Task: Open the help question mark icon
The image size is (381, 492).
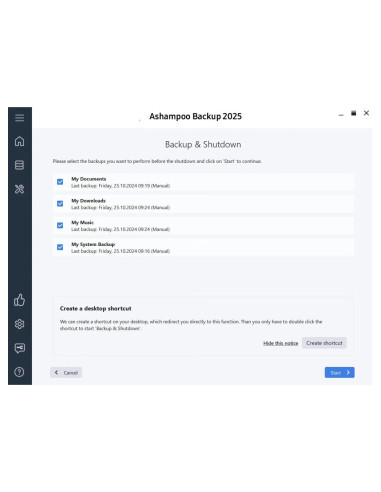Action: 19,372
